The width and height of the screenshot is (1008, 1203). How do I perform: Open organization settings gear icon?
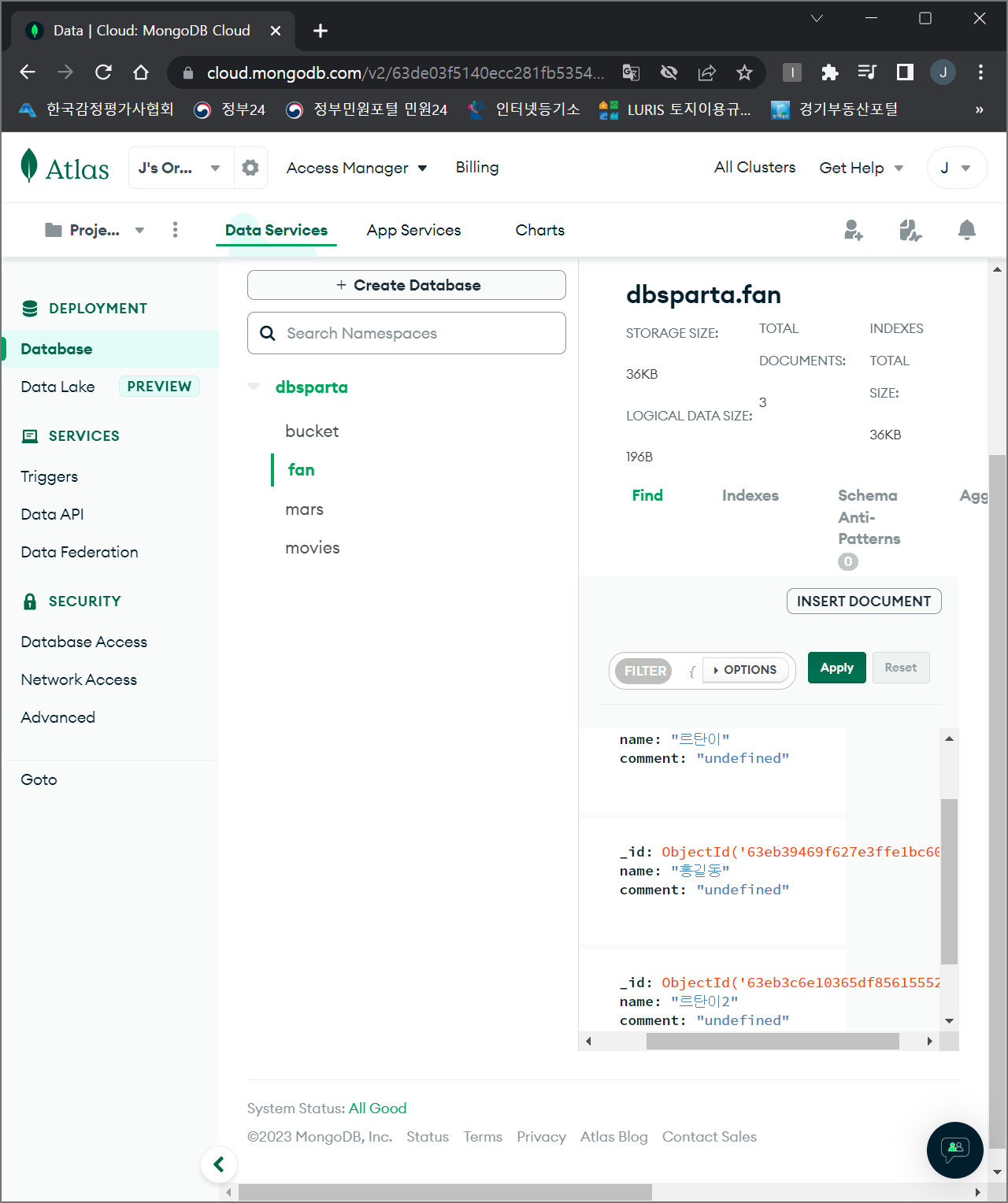pyautogui.click(x=250, y=168)
